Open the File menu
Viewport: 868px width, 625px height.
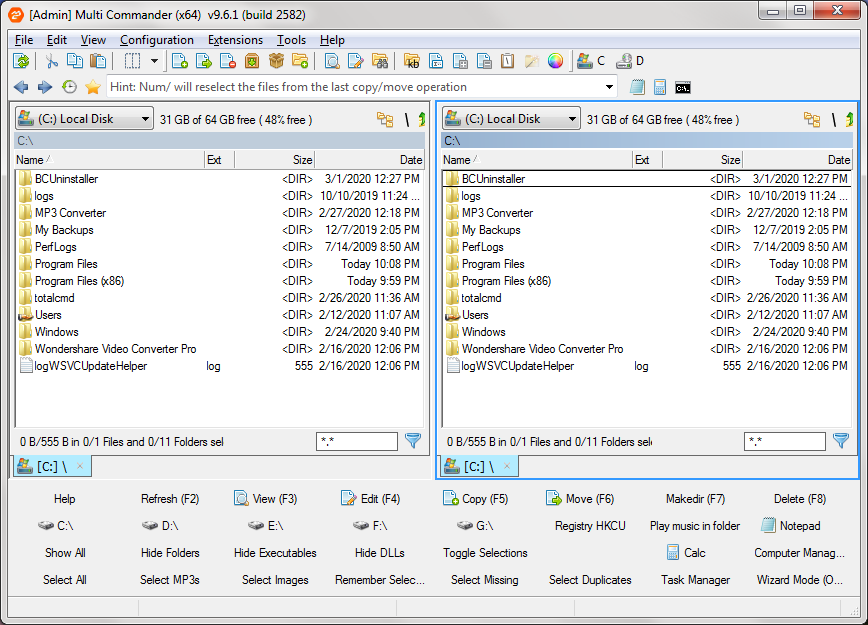click(24, 40)
